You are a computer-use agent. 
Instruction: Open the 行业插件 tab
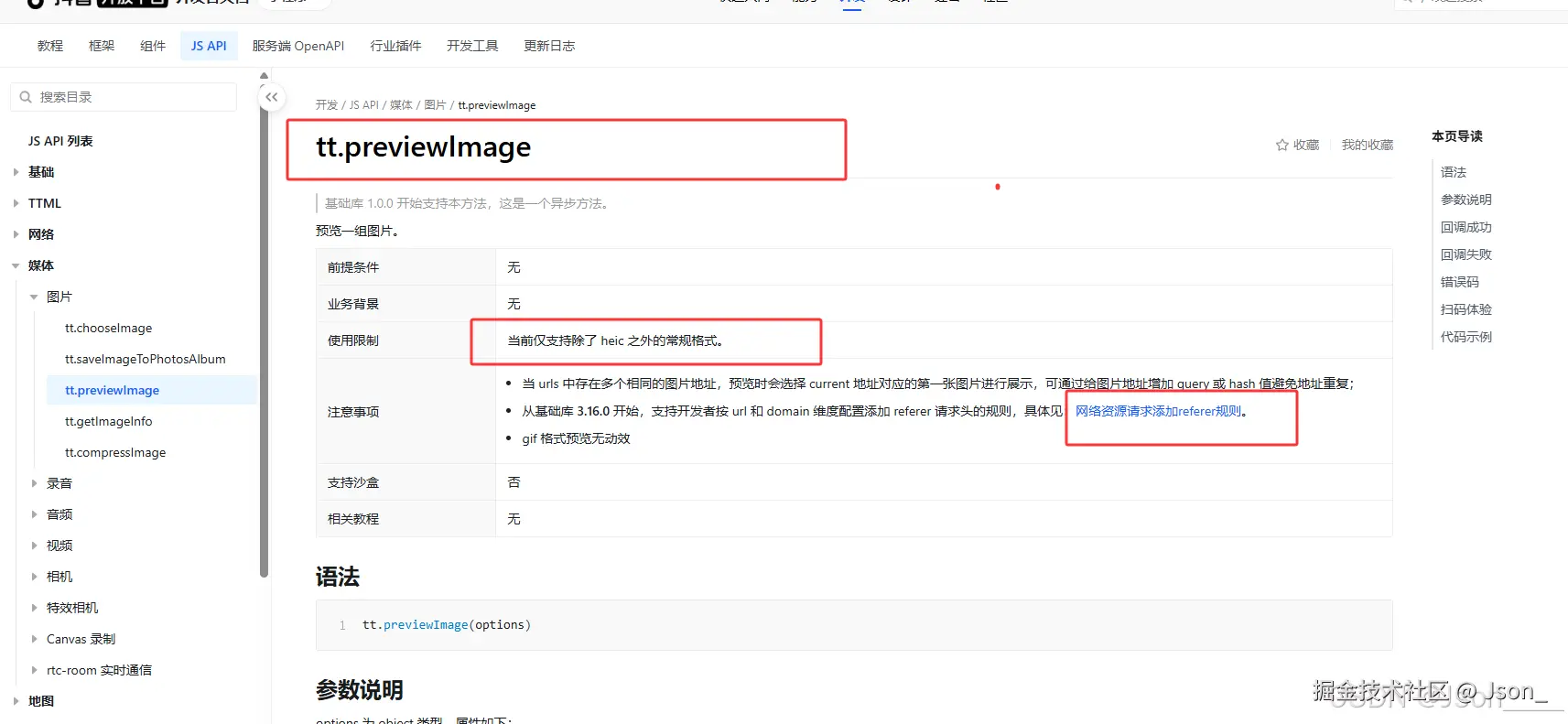pyautogui.click(x=395, y=46)
